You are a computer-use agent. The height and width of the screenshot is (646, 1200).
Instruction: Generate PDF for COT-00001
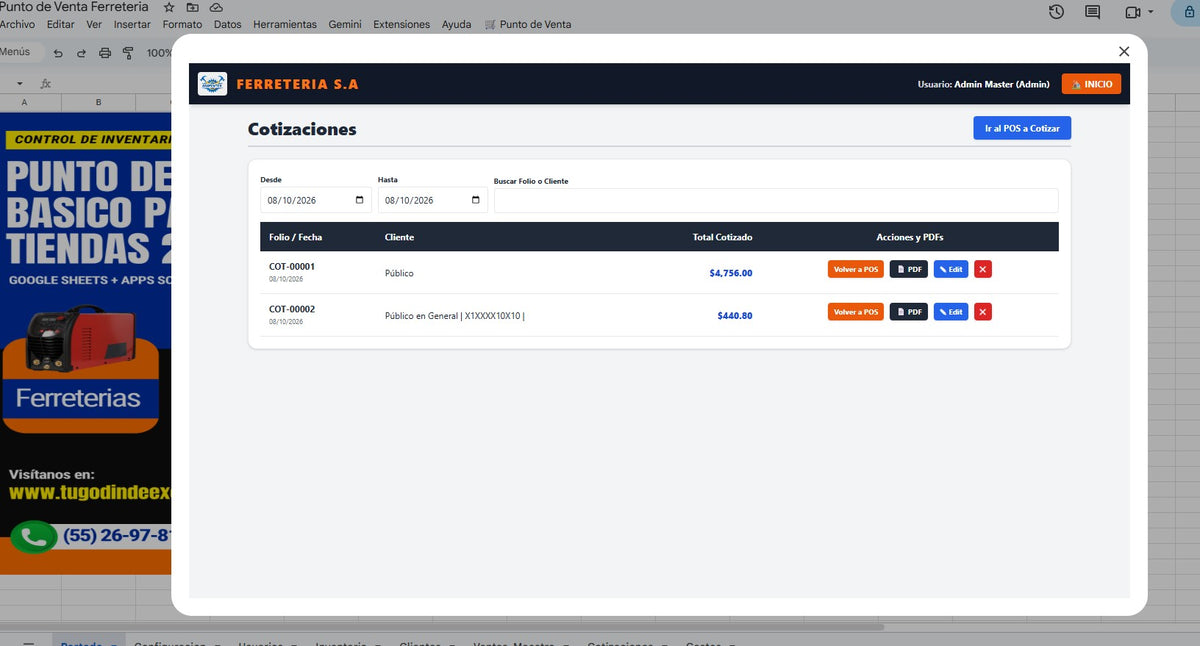(x=909, y=269)
